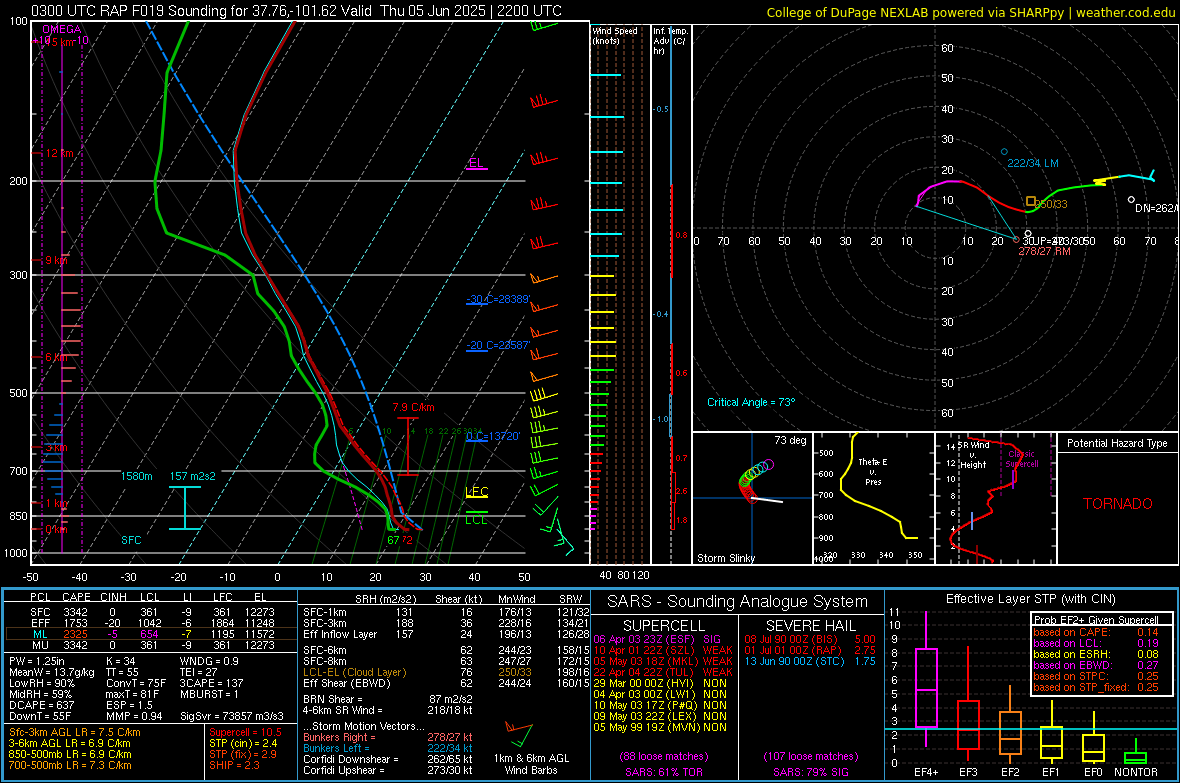Click the SR Wind v. Height inset title
Screen dimensions: 1180x783
(973, 455)
